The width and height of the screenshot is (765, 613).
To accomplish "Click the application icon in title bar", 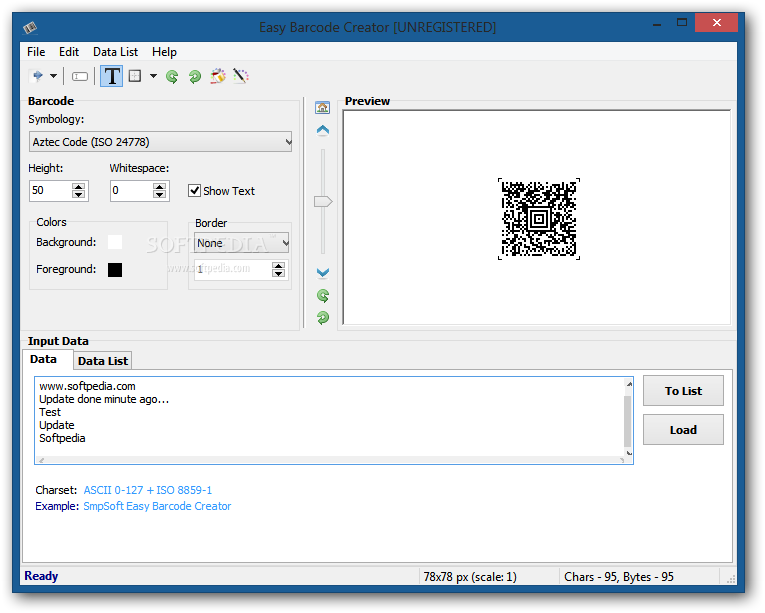I will point(30,27).
